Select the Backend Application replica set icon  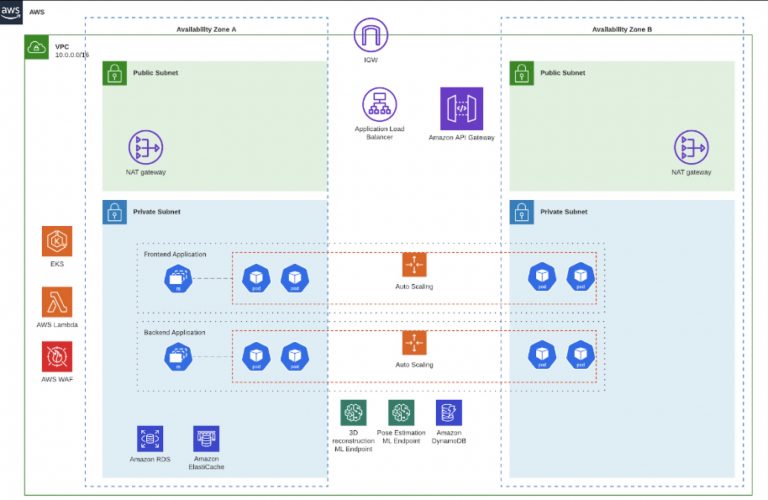[x=178, y=357]
